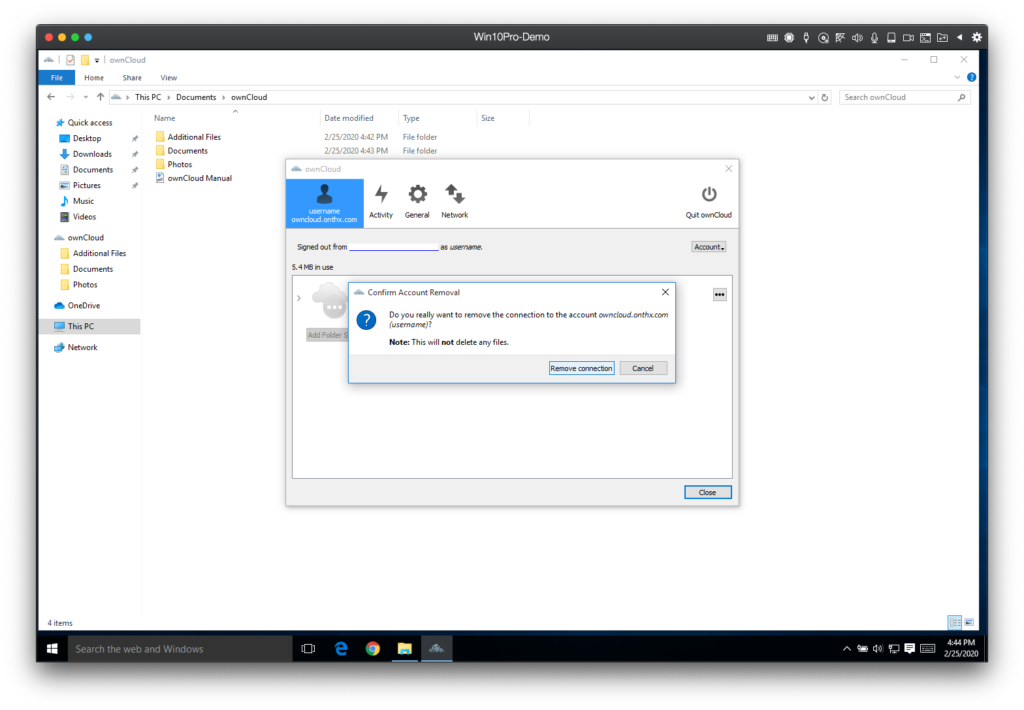Click the Add Folder Sync button
This screenshot has width=1024, height=710.
[x=327, y=335]
